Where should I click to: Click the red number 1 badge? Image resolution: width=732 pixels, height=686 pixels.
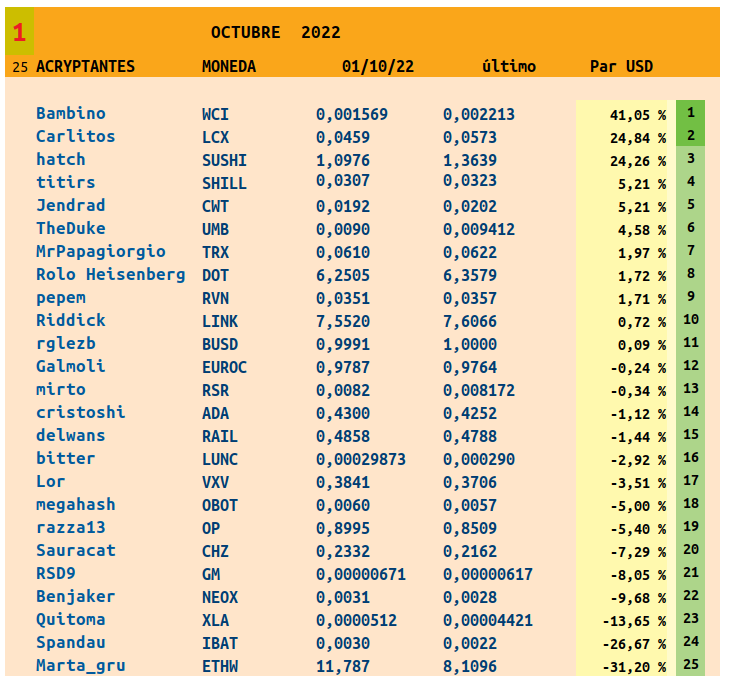(19, 32)
